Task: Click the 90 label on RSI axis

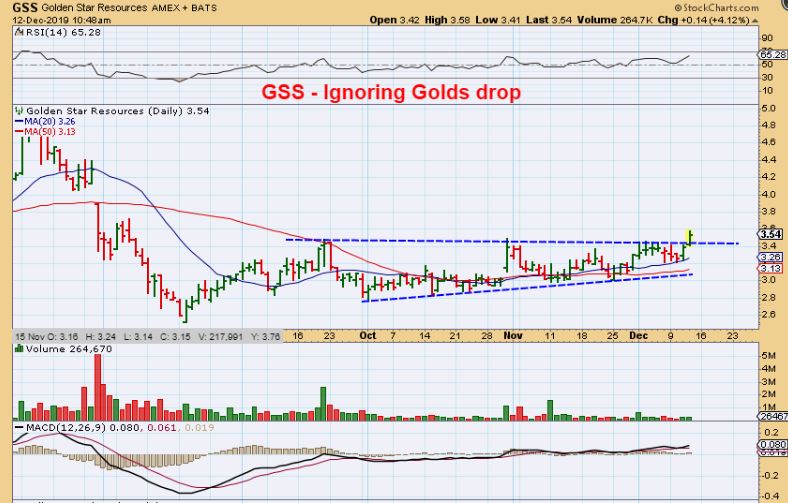Action: coord(767,38)
